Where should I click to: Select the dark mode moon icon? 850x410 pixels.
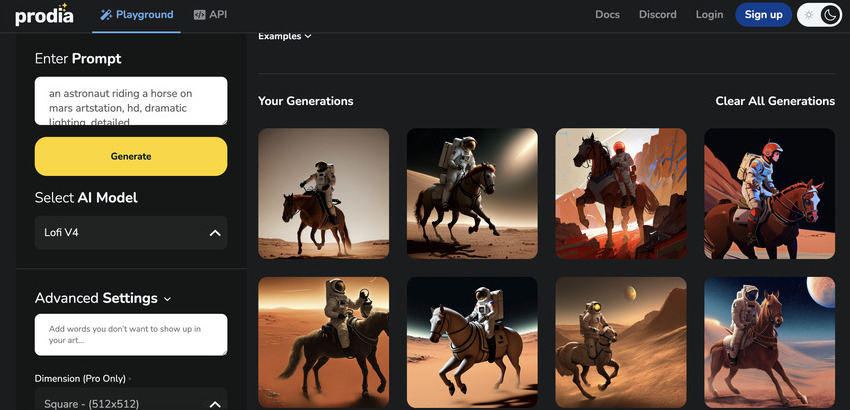[830, 15]
